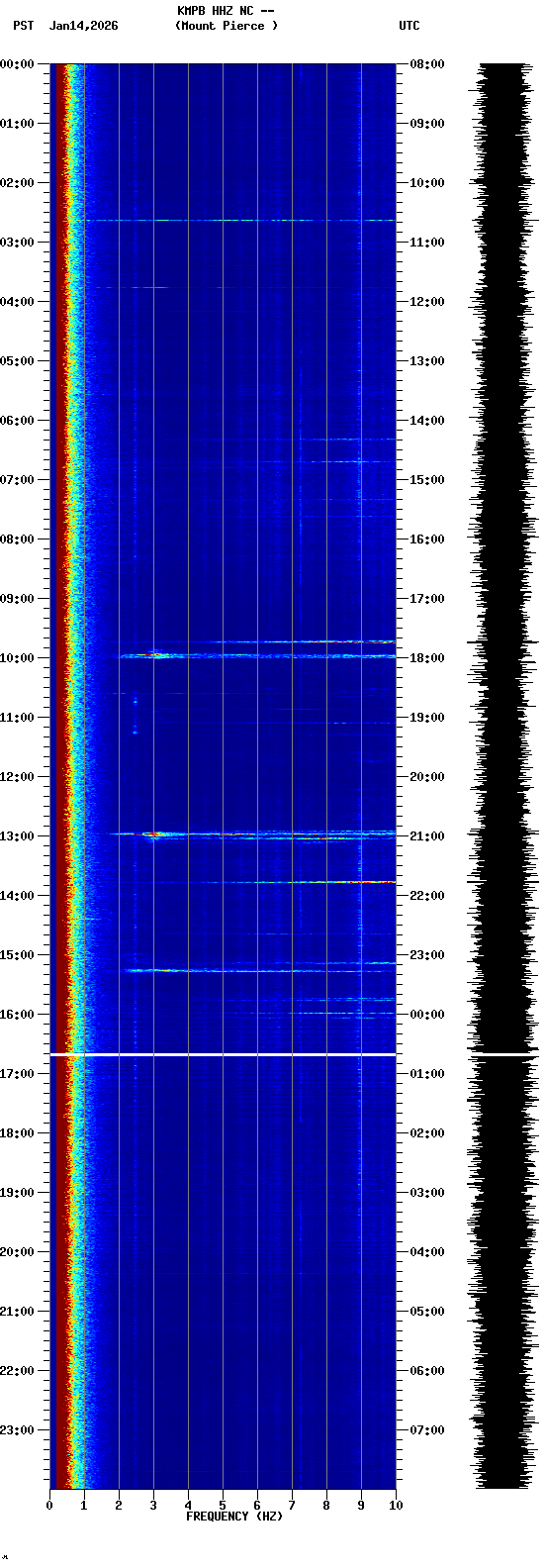Click the seismogram waveform trace on the right
Image resolution: width=546 pixels, height=1568 pixels.
point(502,776)
